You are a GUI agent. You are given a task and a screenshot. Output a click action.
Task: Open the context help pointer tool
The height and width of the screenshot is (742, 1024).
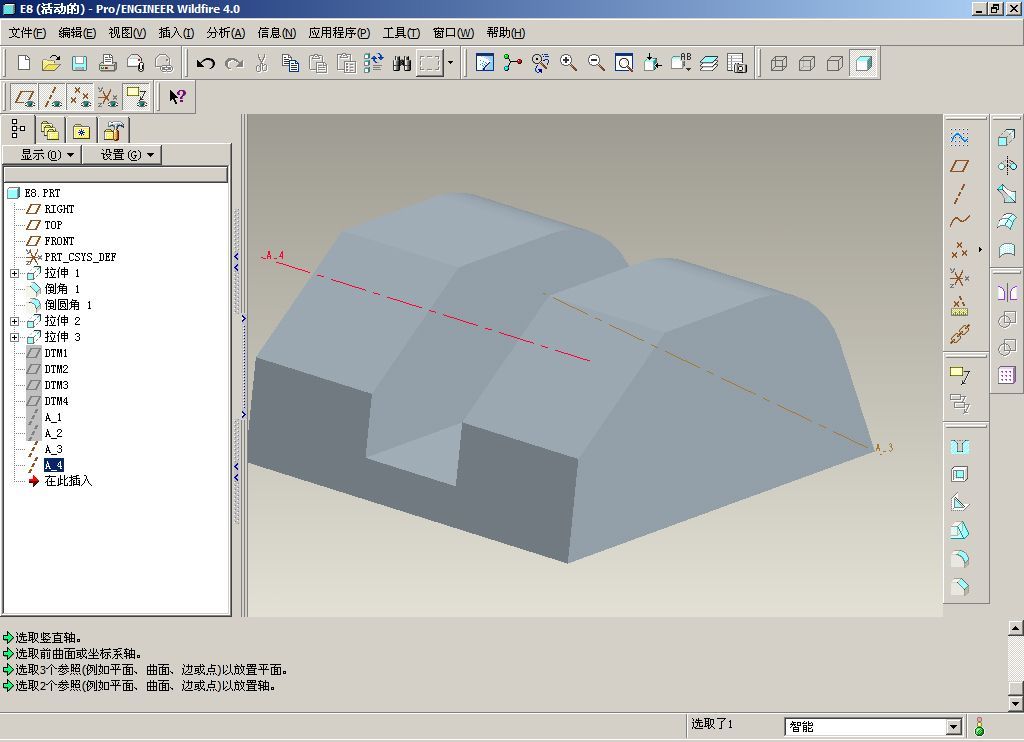177,97
